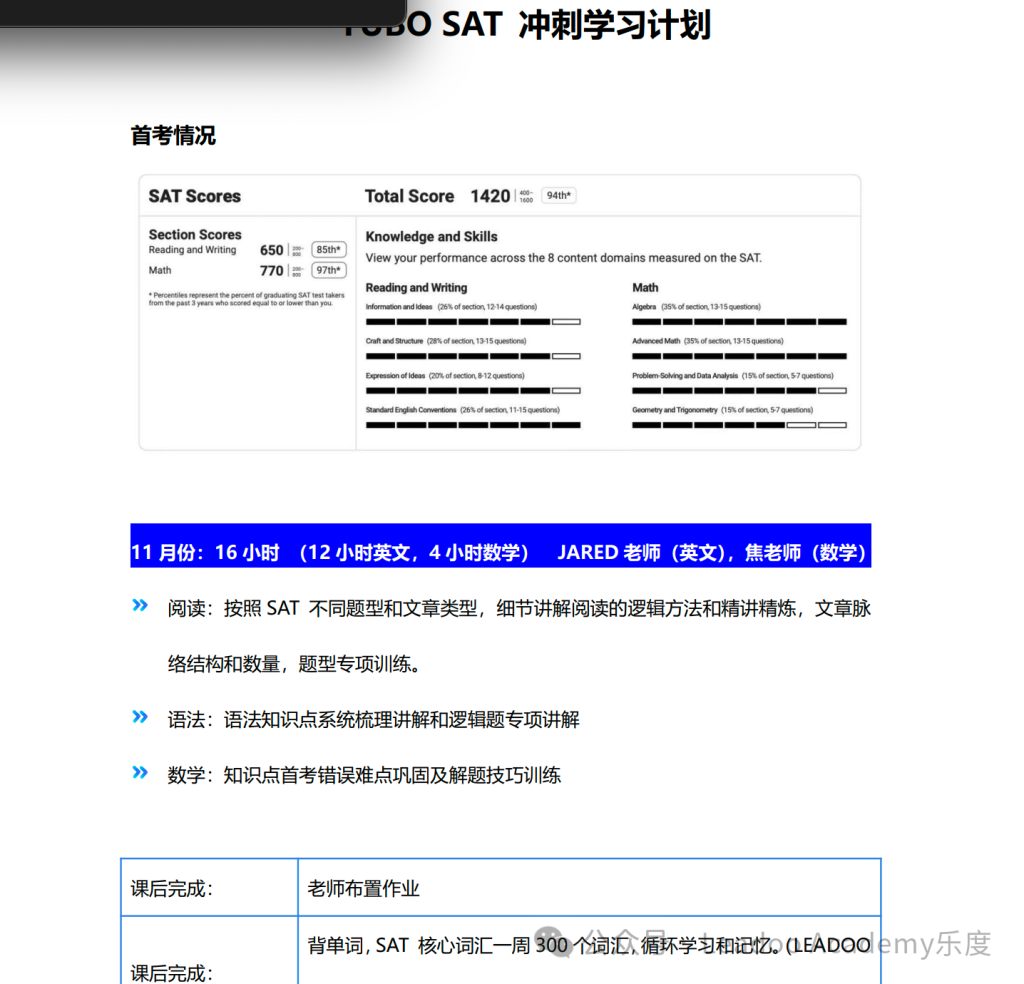Click the 1420 total score value

[490, 196]
